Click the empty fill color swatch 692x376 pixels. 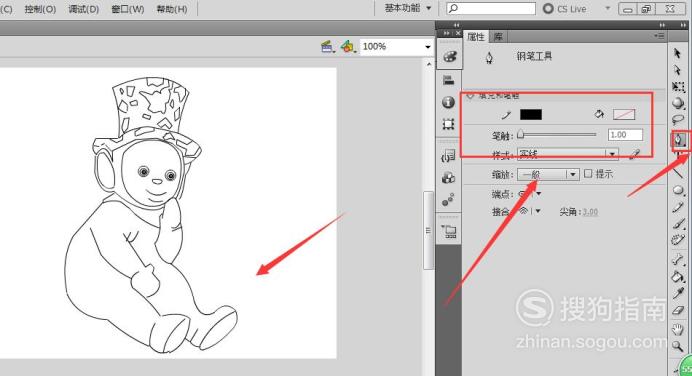point(624,115)
